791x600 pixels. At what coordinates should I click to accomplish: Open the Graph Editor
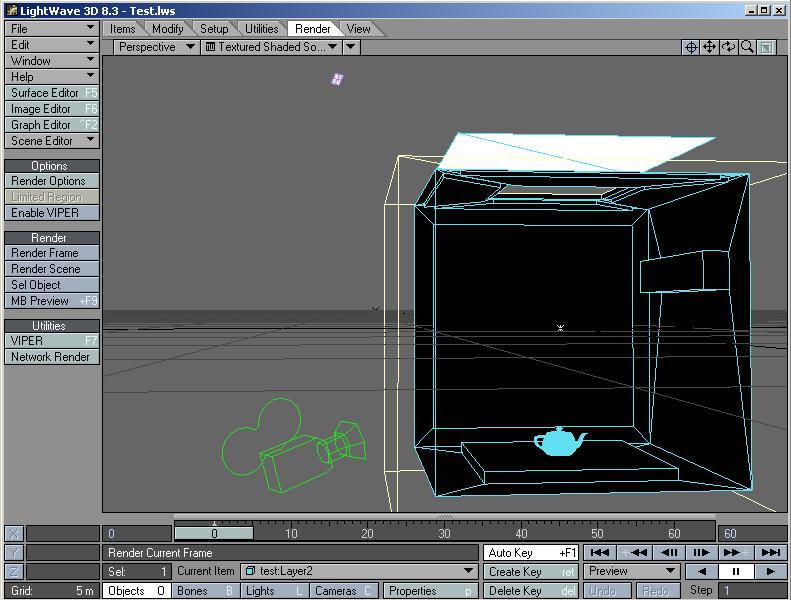(52, 125)
